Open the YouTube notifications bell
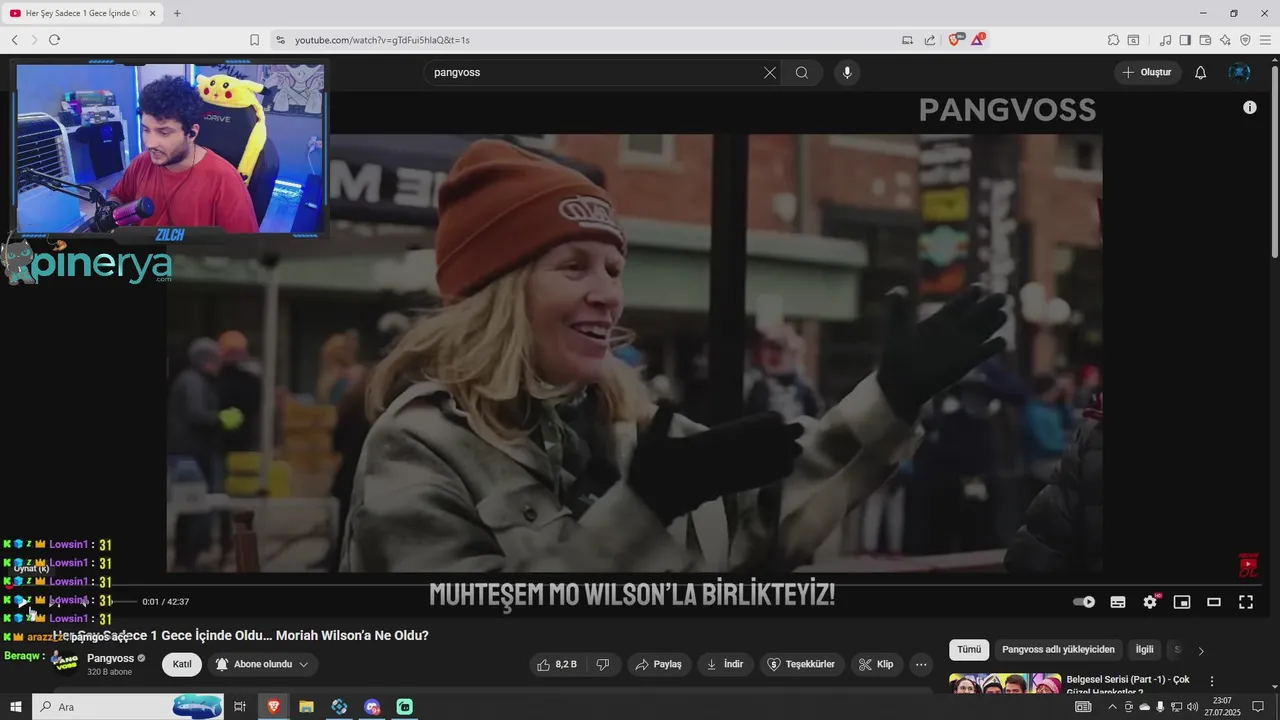This screenshot has width=1280, height=720. click(x=1201, y=72)
